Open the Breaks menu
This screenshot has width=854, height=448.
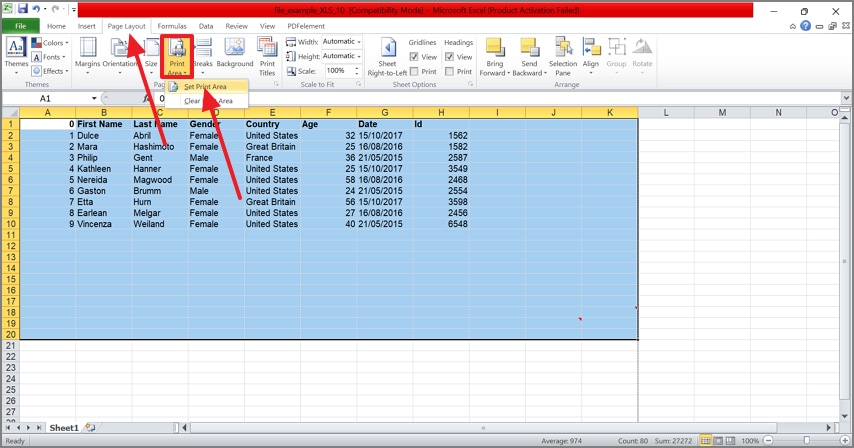click(x=203, y=56)
